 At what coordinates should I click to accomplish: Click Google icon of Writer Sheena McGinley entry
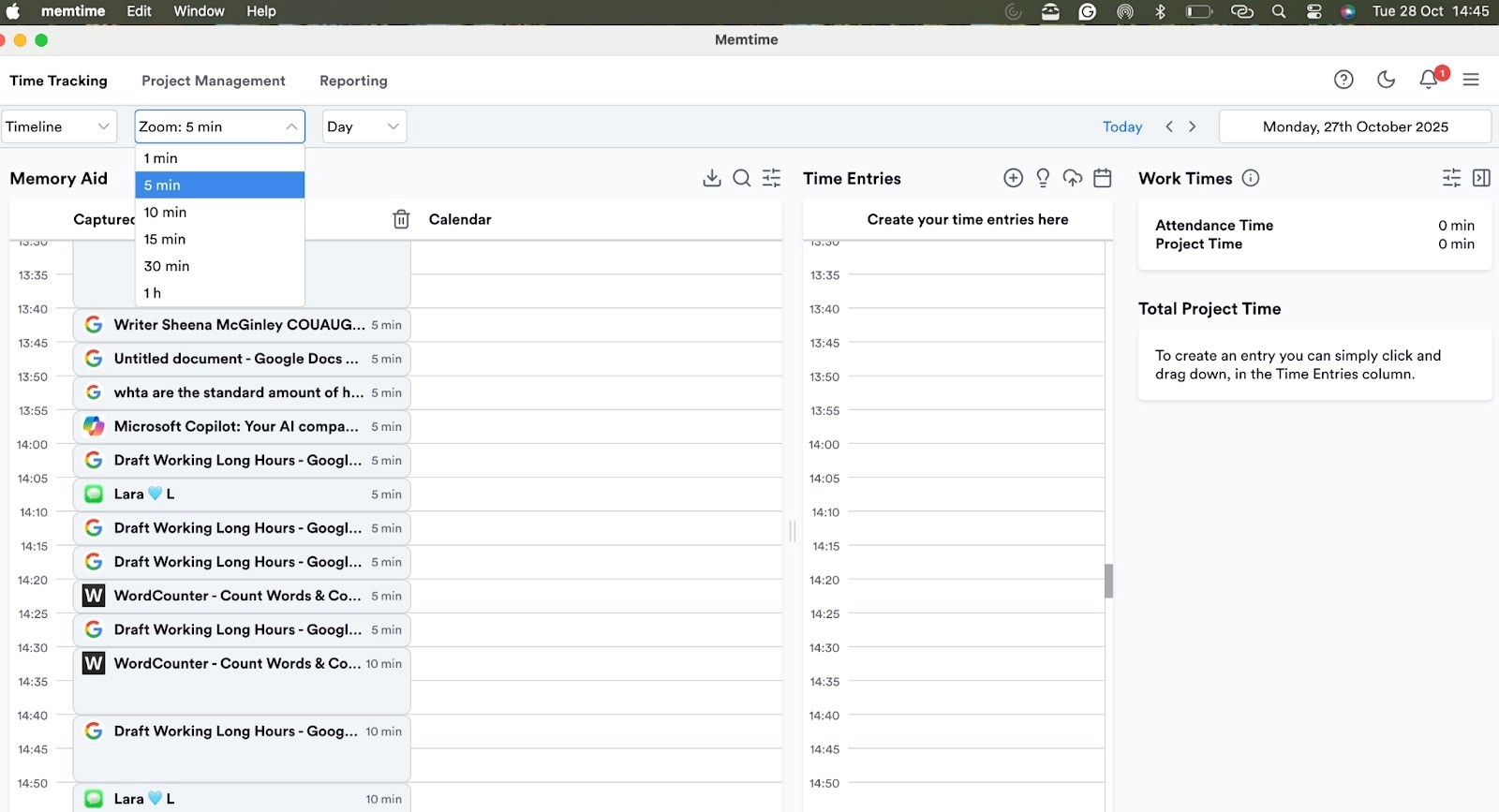[94, 325]
